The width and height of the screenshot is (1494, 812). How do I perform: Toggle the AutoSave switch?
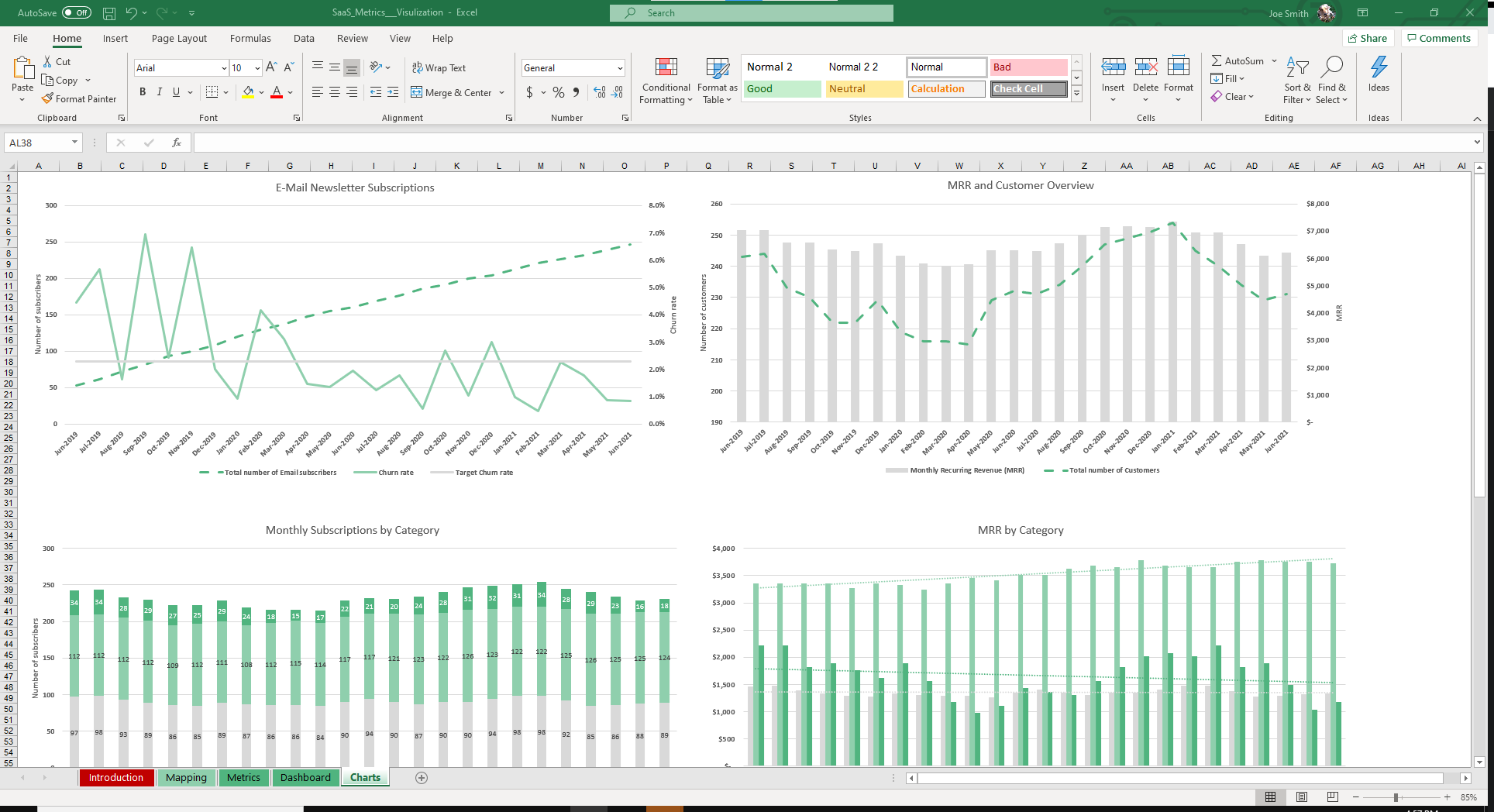pyautogui.click(x=76, y=12)
